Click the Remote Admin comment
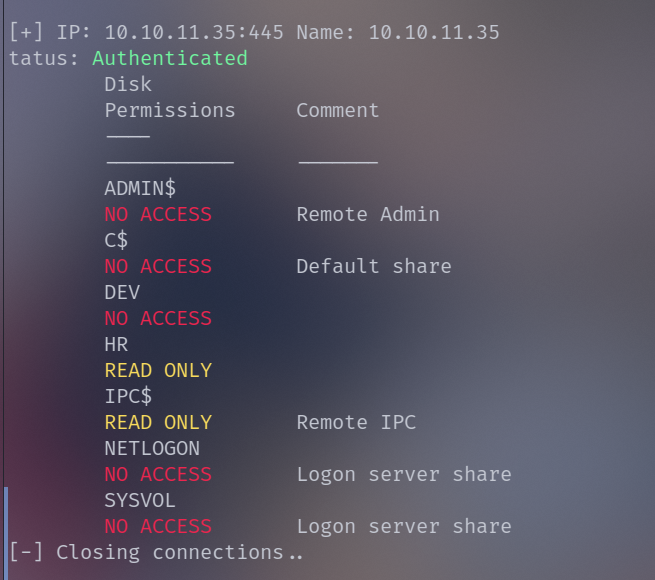 click(368, 214)
